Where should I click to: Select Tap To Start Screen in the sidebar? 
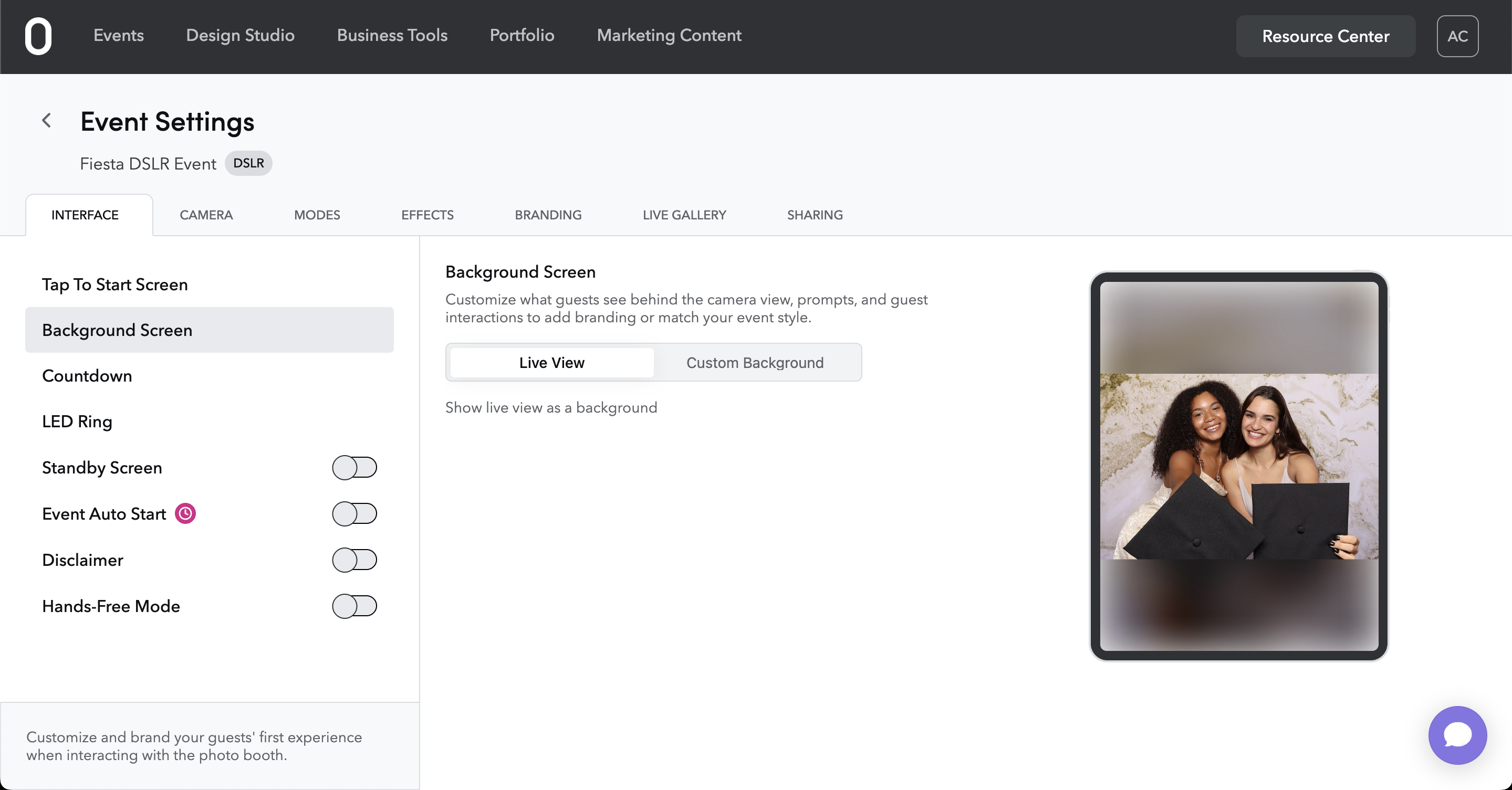coord(209,285)
